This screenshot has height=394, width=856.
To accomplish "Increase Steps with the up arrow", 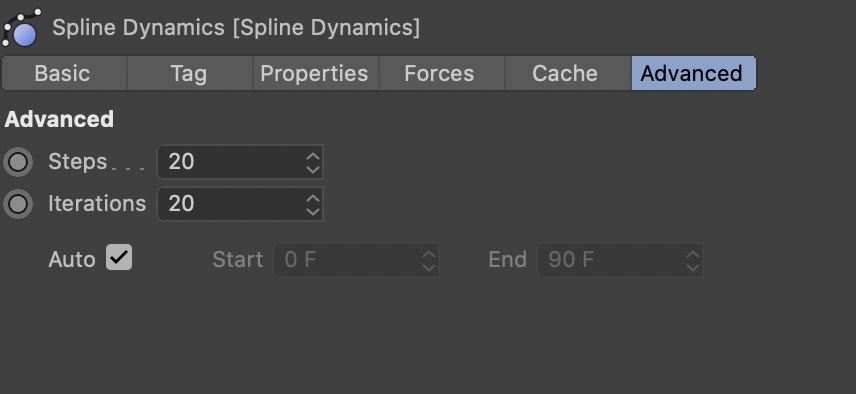I will [312, 156].
